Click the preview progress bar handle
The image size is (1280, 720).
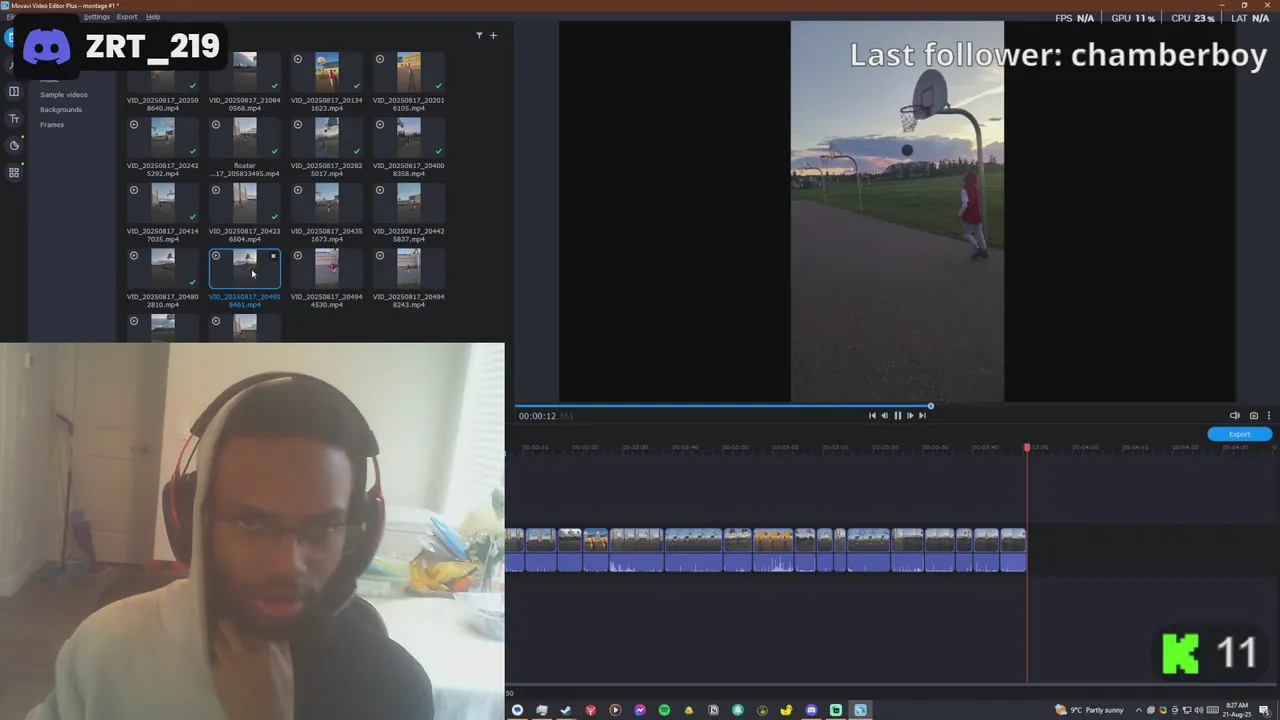point(930,406)
